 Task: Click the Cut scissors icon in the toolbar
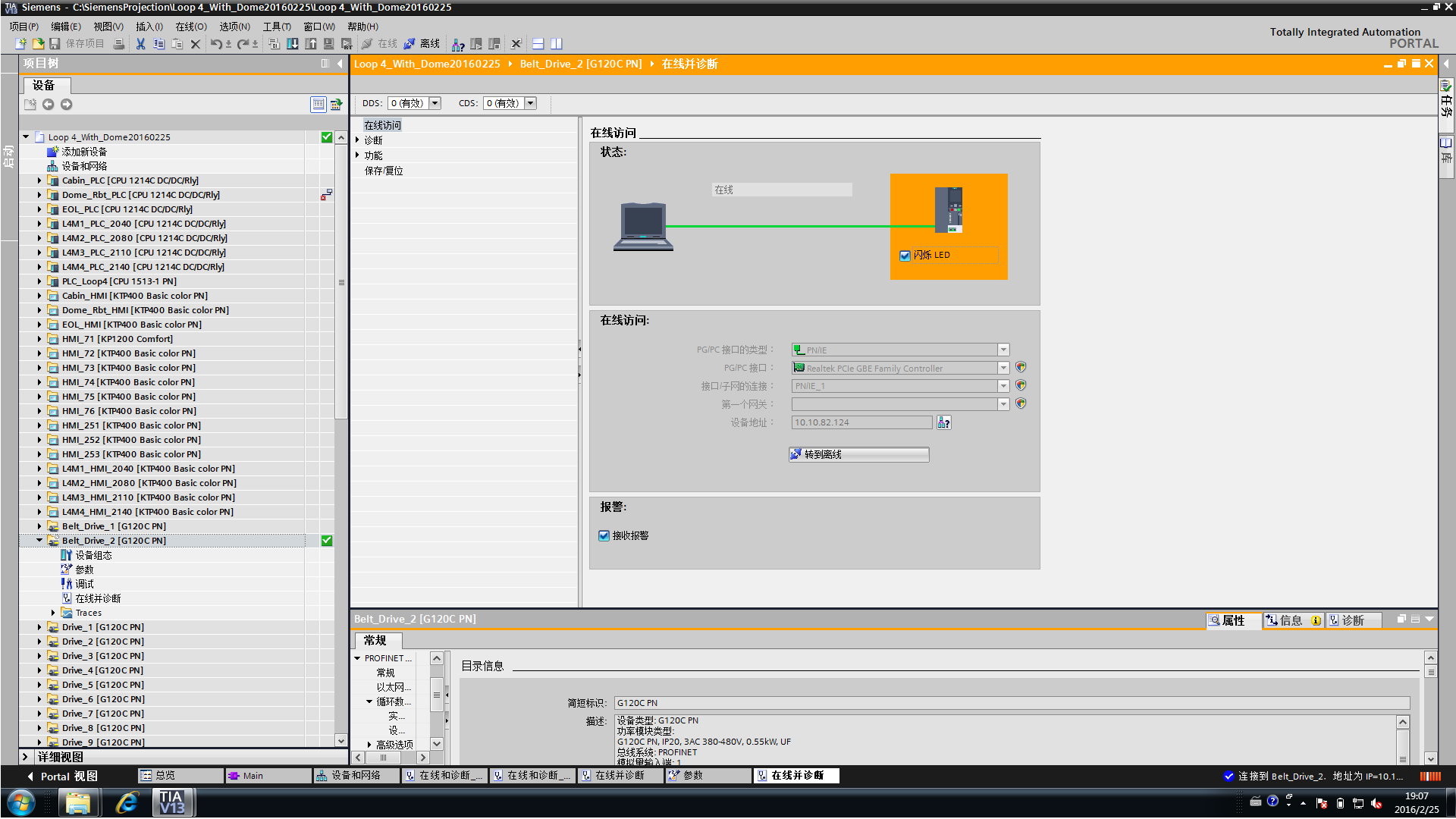(140, 44)
